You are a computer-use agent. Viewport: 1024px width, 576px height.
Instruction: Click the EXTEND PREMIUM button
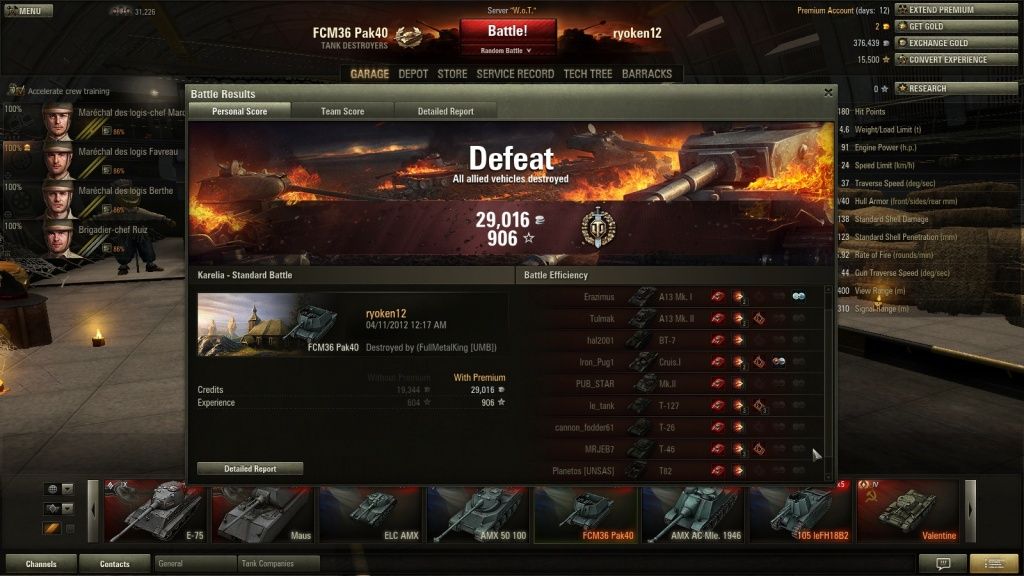coord(956,10)
